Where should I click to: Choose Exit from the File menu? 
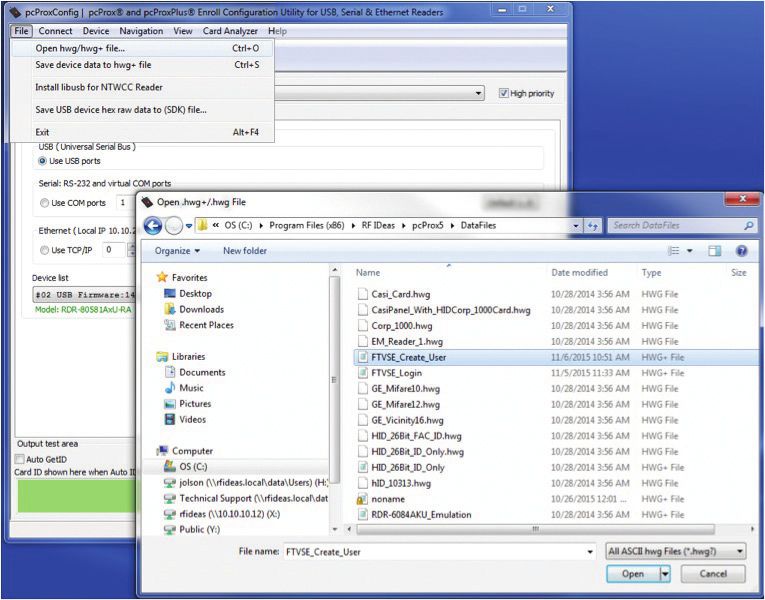click(x=141, y=132)
